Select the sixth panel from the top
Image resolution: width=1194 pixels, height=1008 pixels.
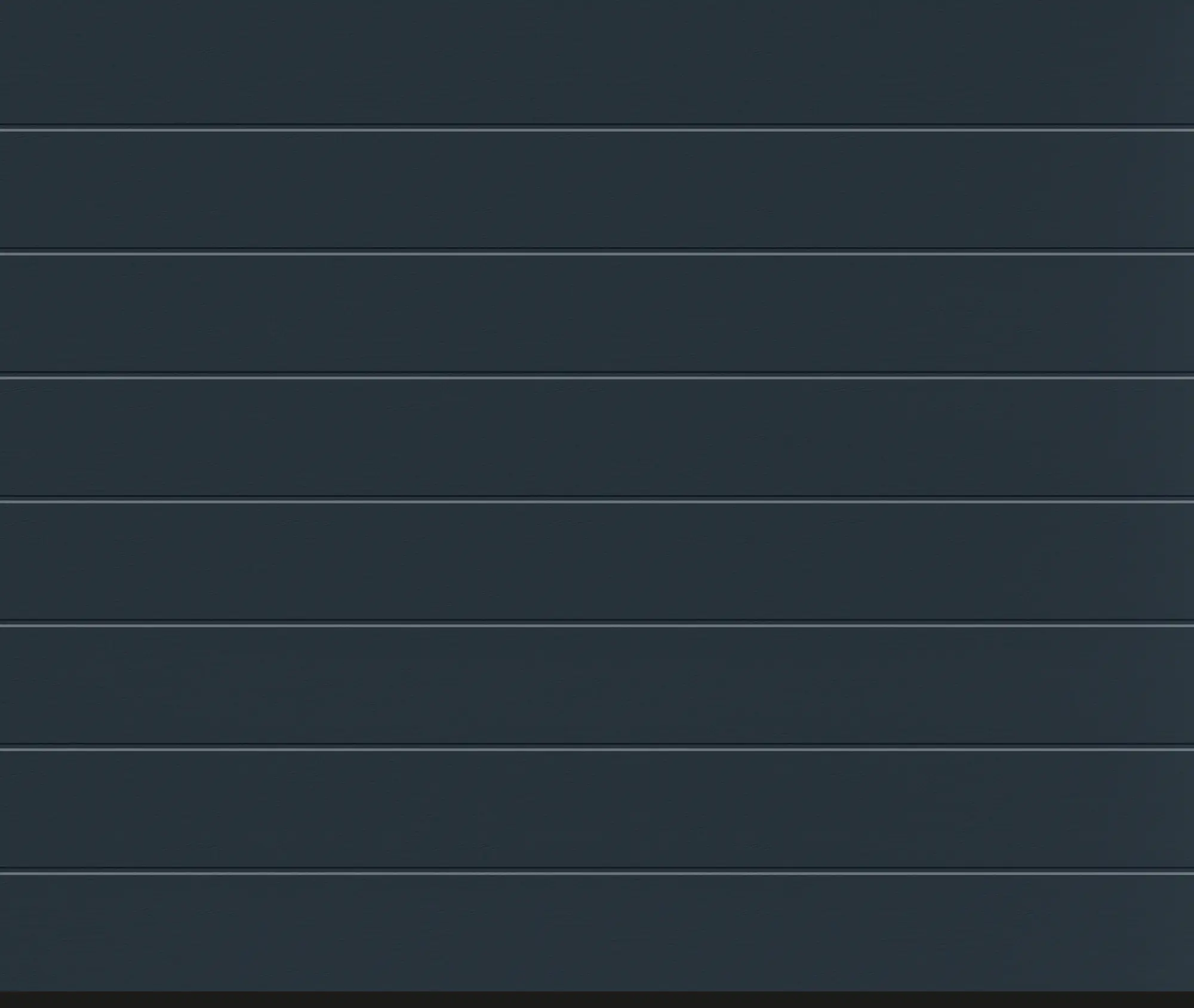coord(597,686)
